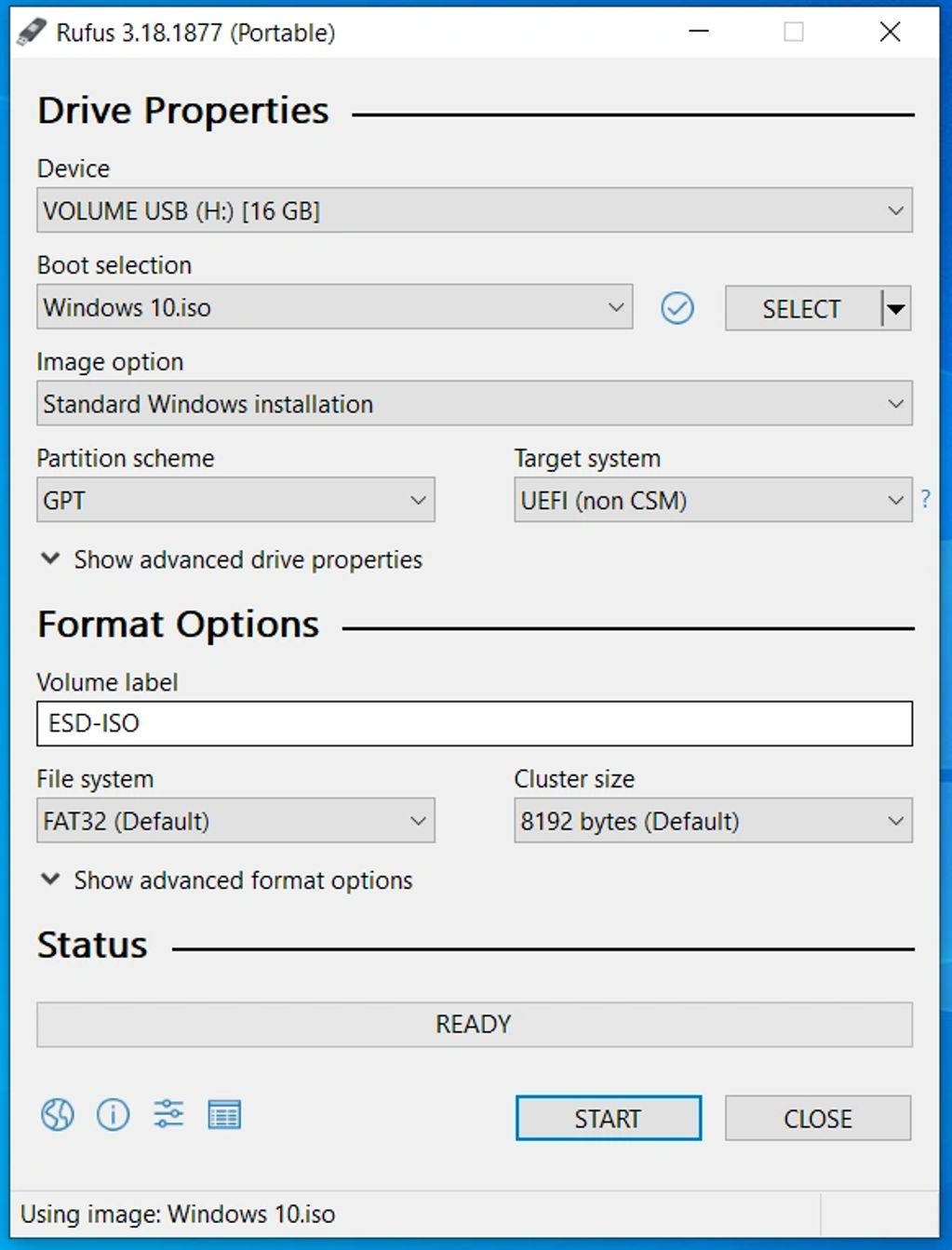Click status text Using image: Windows 10.iso
Screen dimensions: 952x1250
tap(178, 1215)
